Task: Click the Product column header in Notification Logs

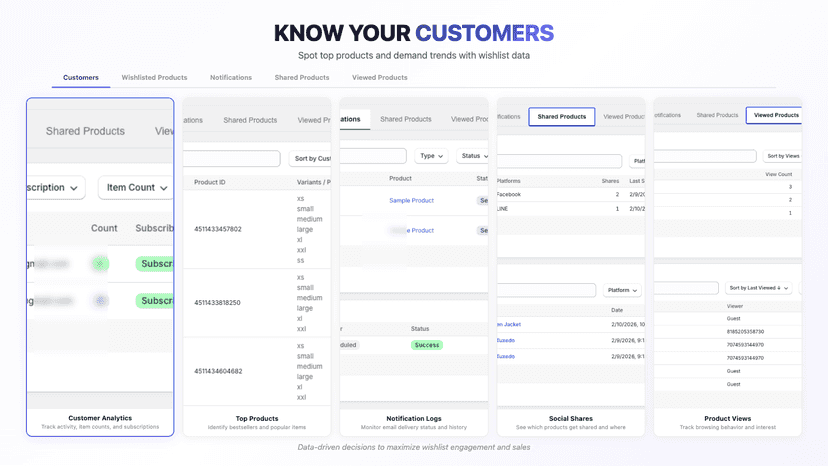Action: coord(400,179)
